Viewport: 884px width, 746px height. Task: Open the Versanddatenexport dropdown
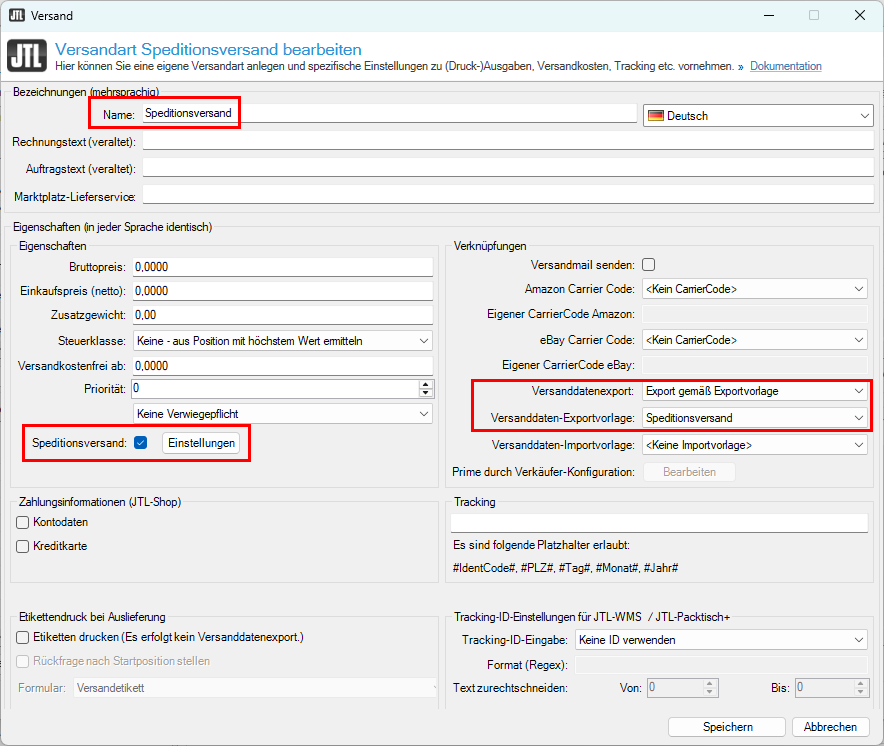[755, 391]
